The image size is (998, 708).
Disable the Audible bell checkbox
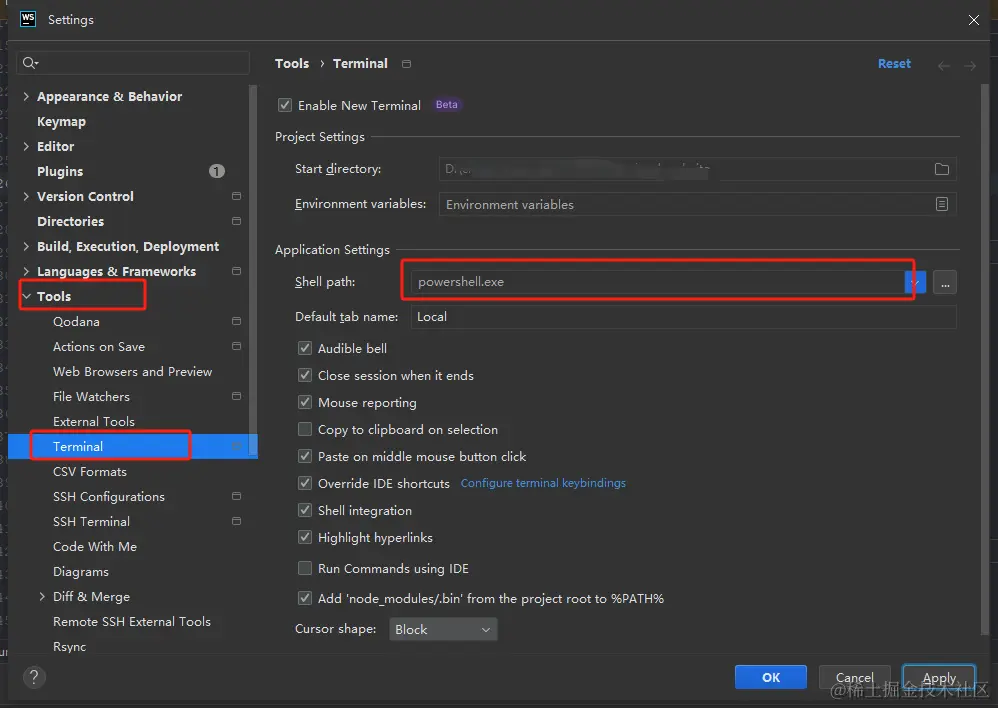pyautogui.click(x=305, y=348)
